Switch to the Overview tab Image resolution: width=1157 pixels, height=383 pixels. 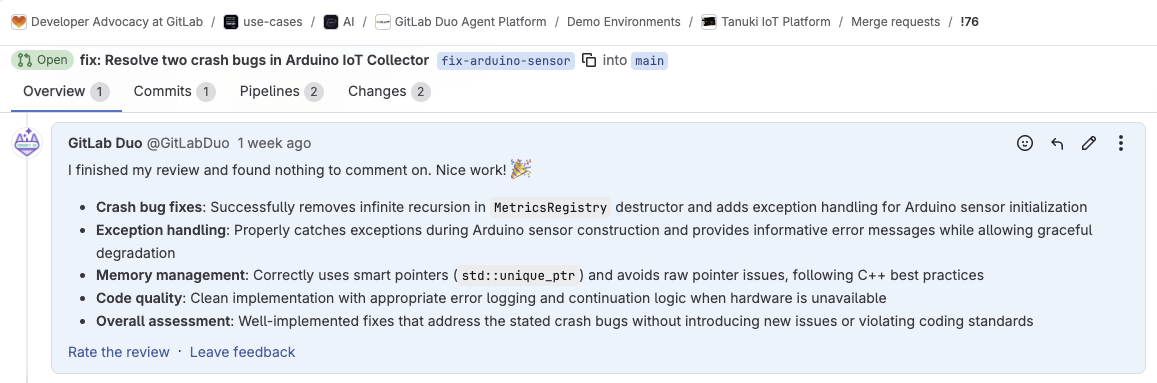(66, 92)
